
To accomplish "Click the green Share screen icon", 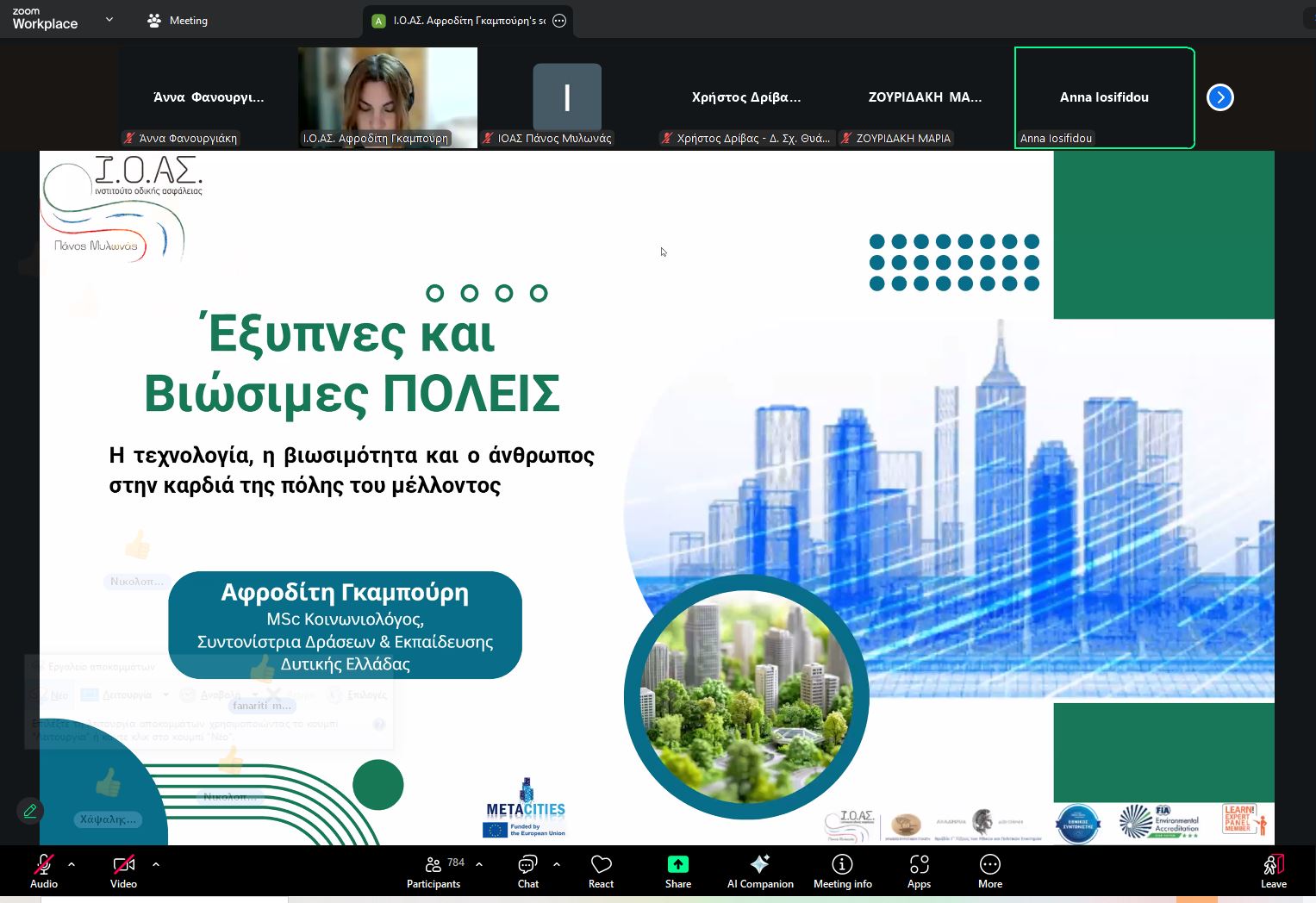I will click(677, 864).
